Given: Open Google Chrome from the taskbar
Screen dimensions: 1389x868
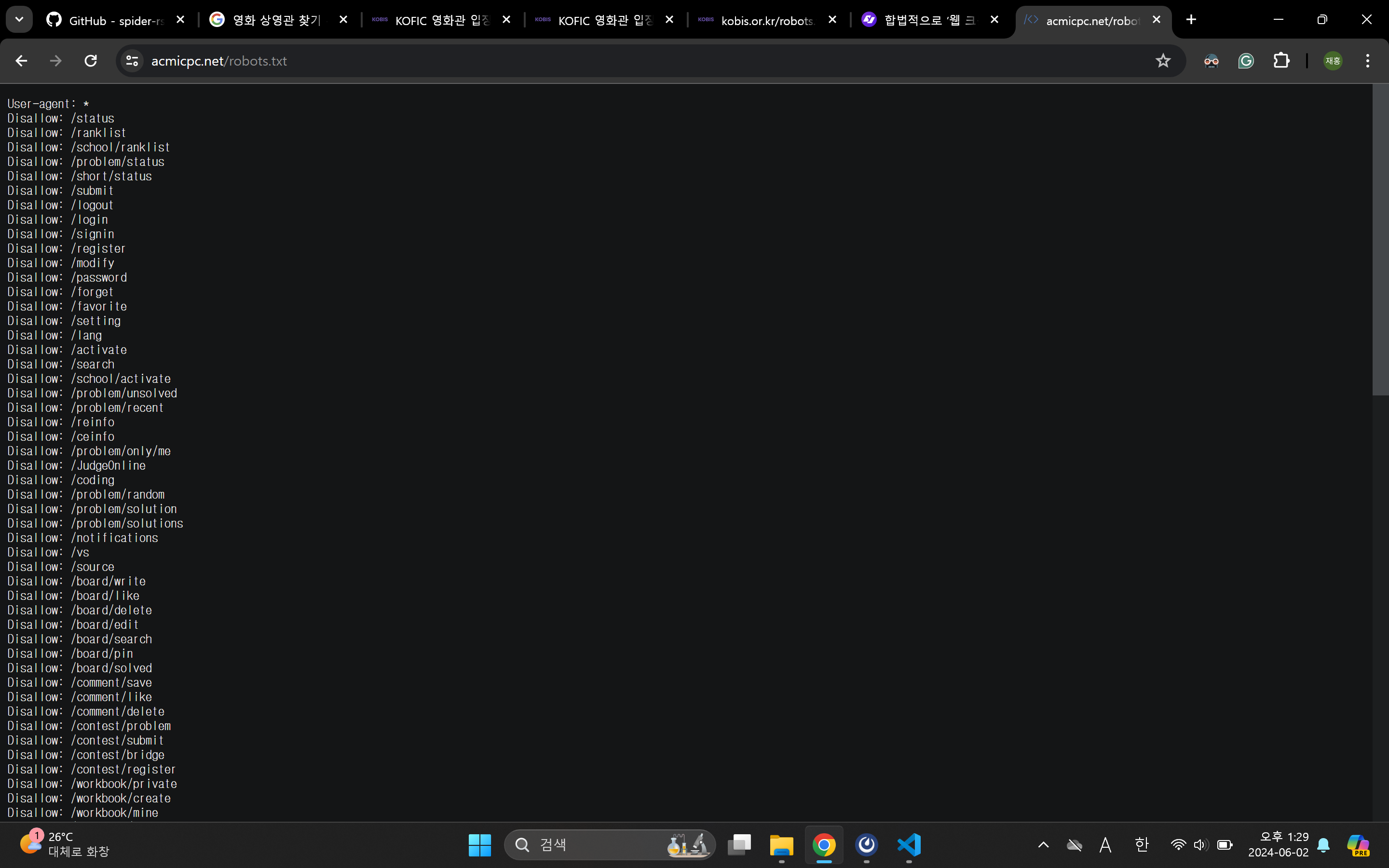Looking at the screenshot, I should point(824,844).
